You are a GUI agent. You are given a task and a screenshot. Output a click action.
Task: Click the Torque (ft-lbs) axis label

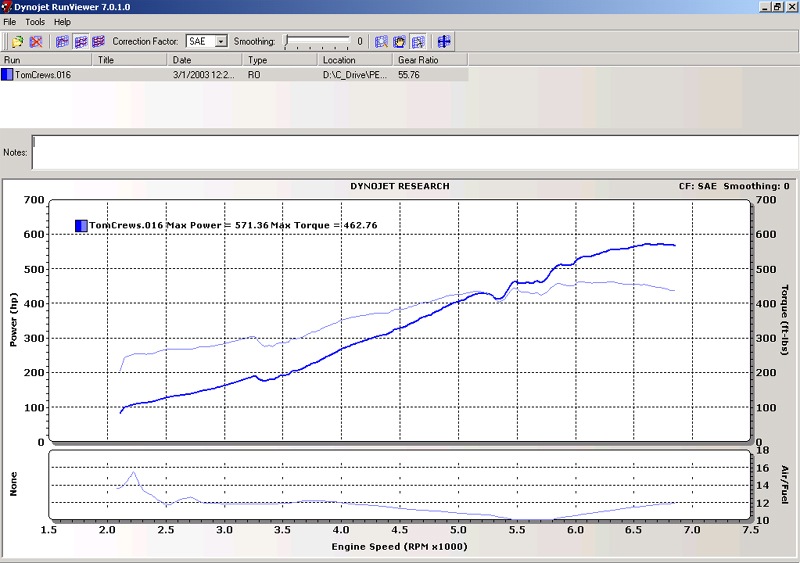(x=785, y=320)
